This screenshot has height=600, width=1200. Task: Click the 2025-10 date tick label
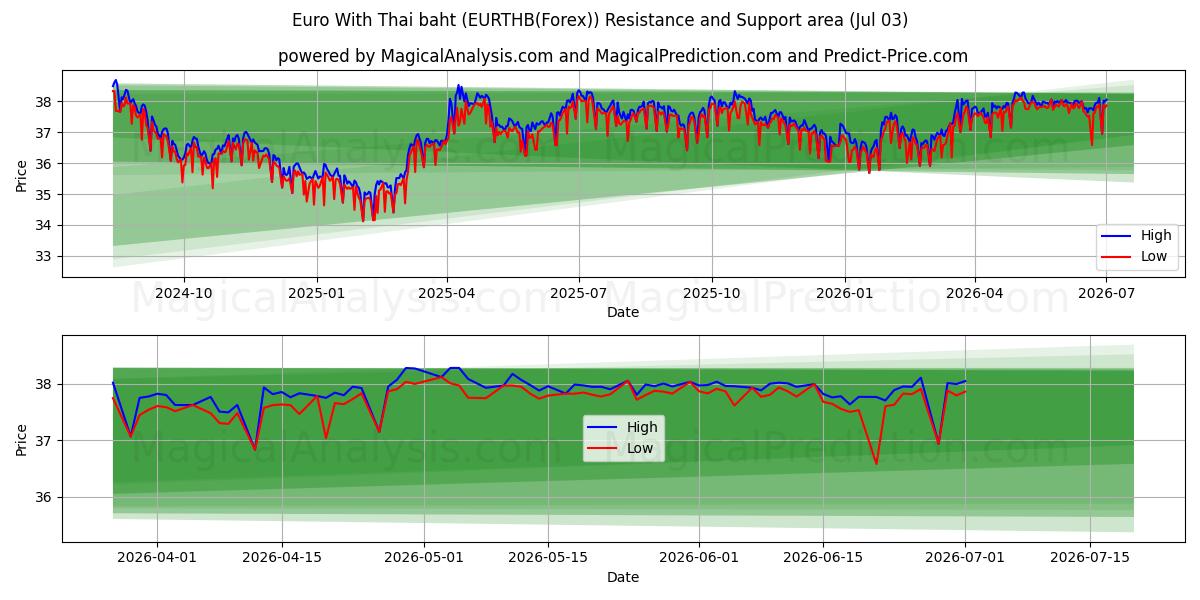click(712, 294)
